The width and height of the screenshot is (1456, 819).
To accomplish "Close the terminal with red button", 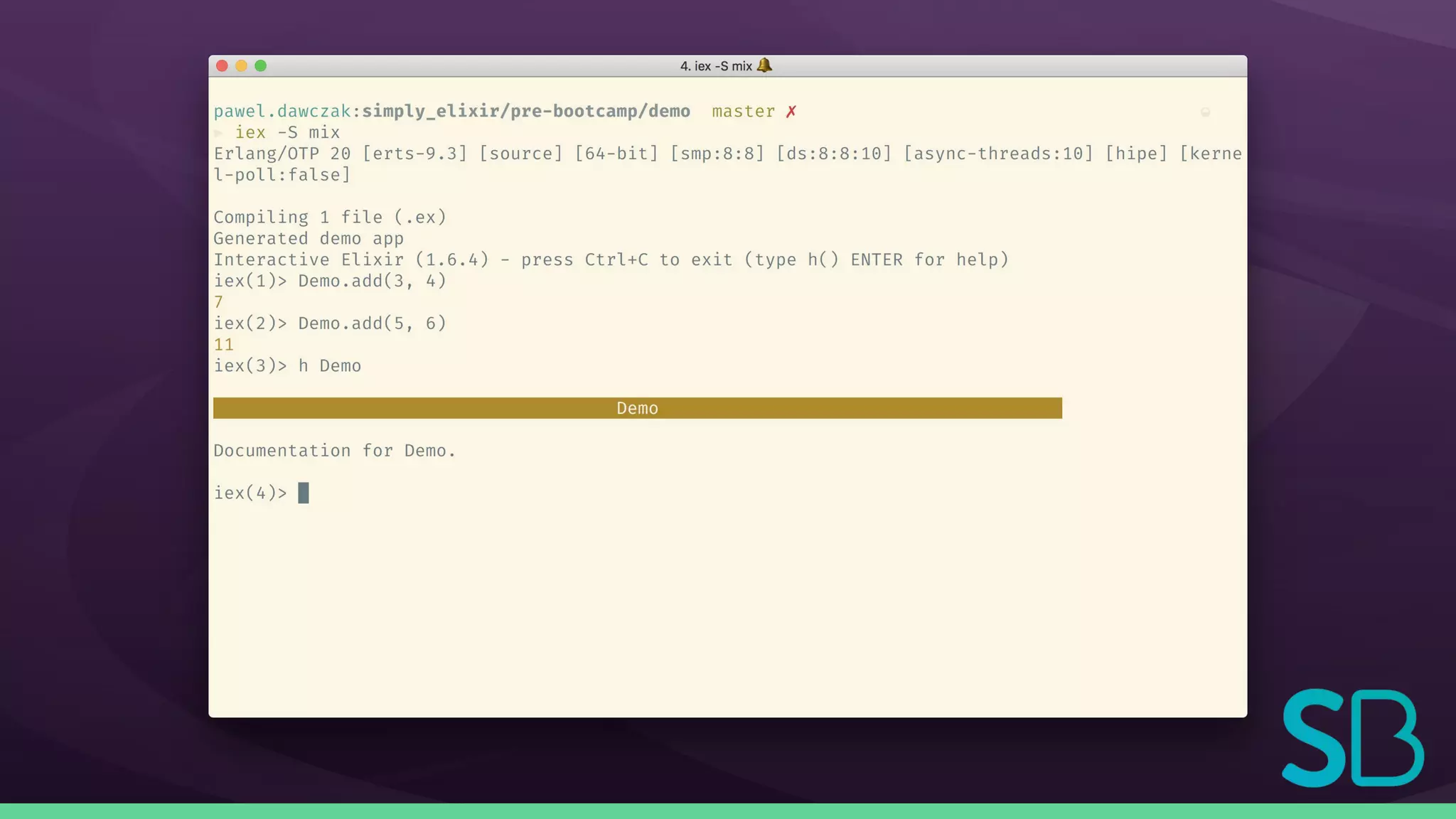I will pos(222,66).
